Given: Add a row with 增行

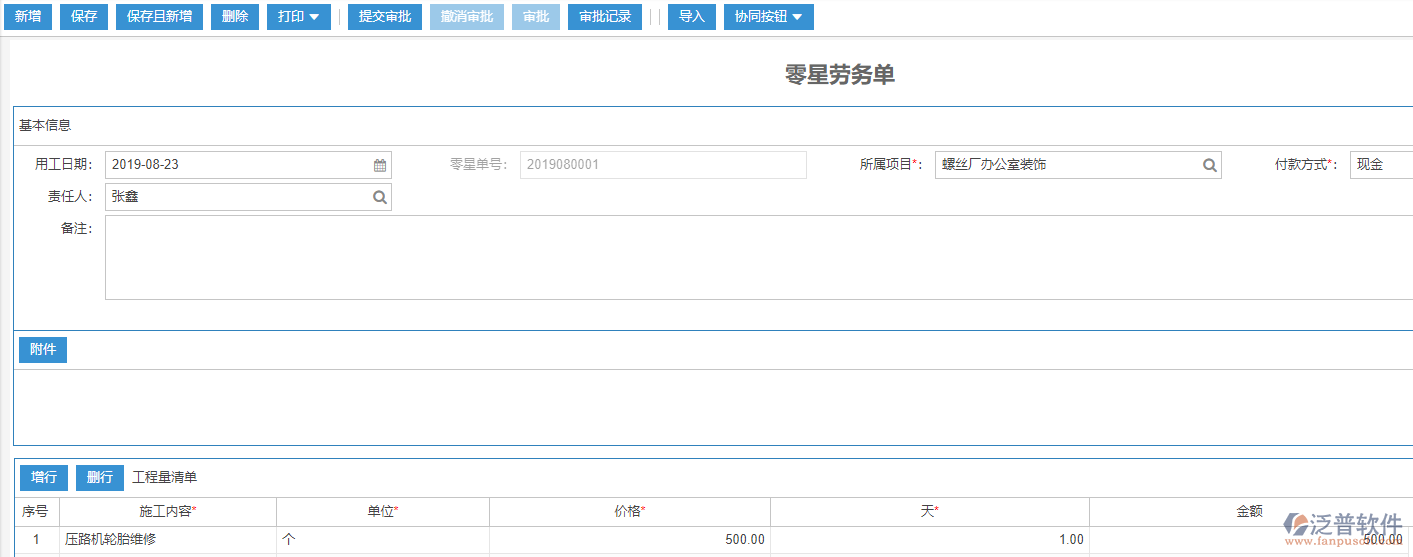Looking at the screenshot, I should [43, 477].
